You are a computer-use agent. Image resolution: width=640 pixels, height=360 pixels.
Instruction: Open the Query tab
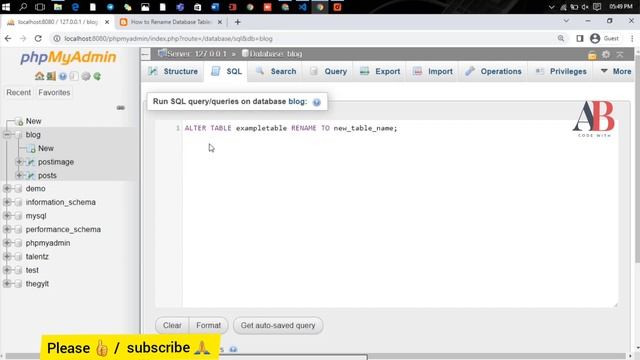[x=328, y=71]
